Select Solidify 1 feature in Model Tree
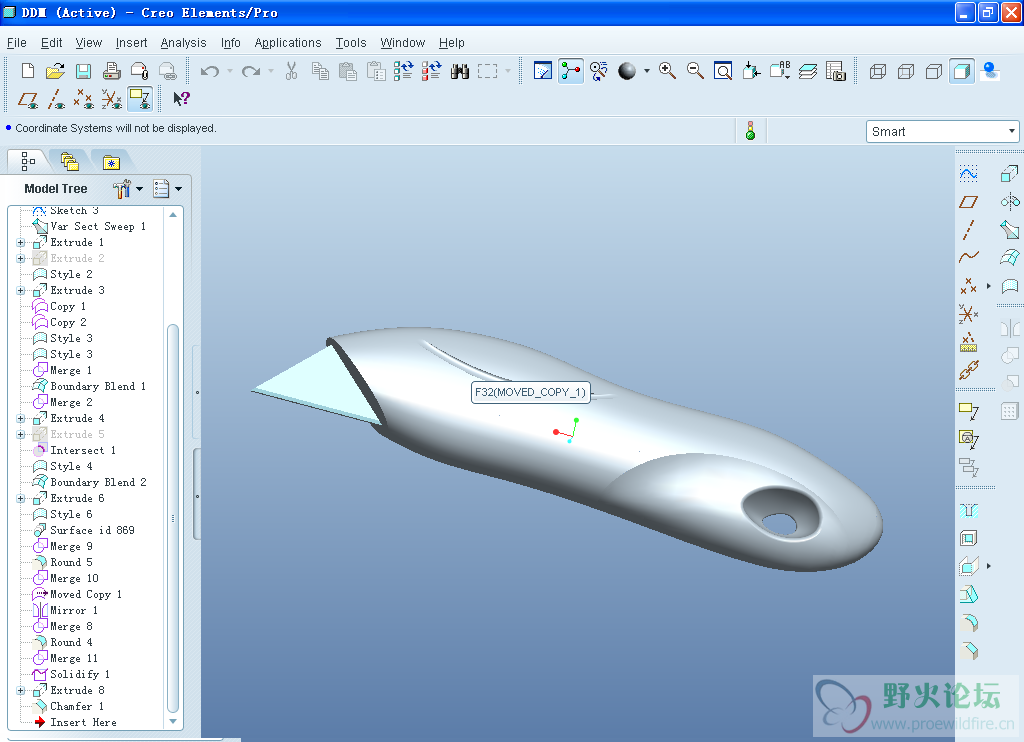This screenshot has height=742, width=1024. click(x=80, y=674)
